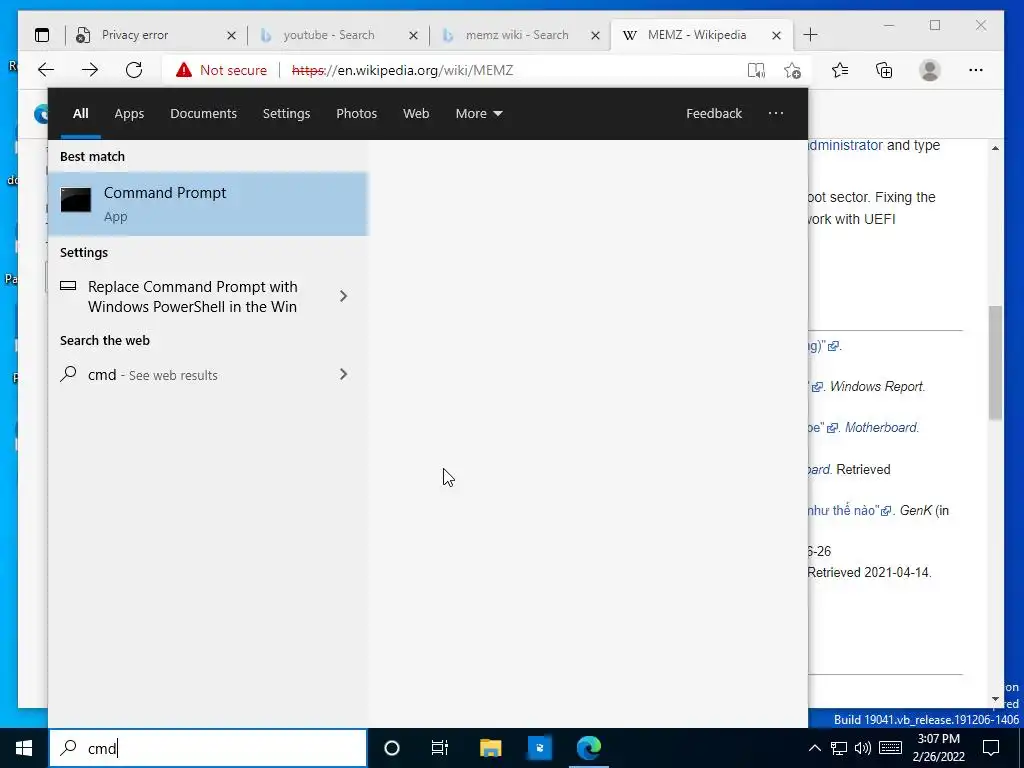Viewport: 1024px width, 768px height.
Task: Click the scrollbar down arrow
Action: coord(995,699)
